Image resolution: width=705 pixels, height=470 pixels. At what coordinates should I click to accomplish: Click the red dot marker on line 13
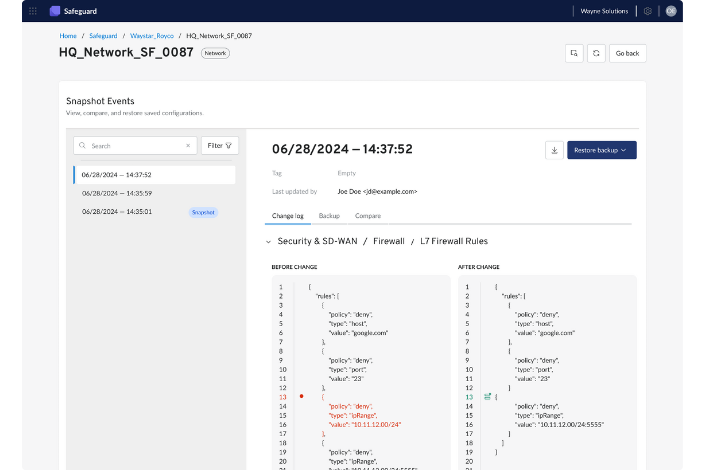click(x=301, y=396)
